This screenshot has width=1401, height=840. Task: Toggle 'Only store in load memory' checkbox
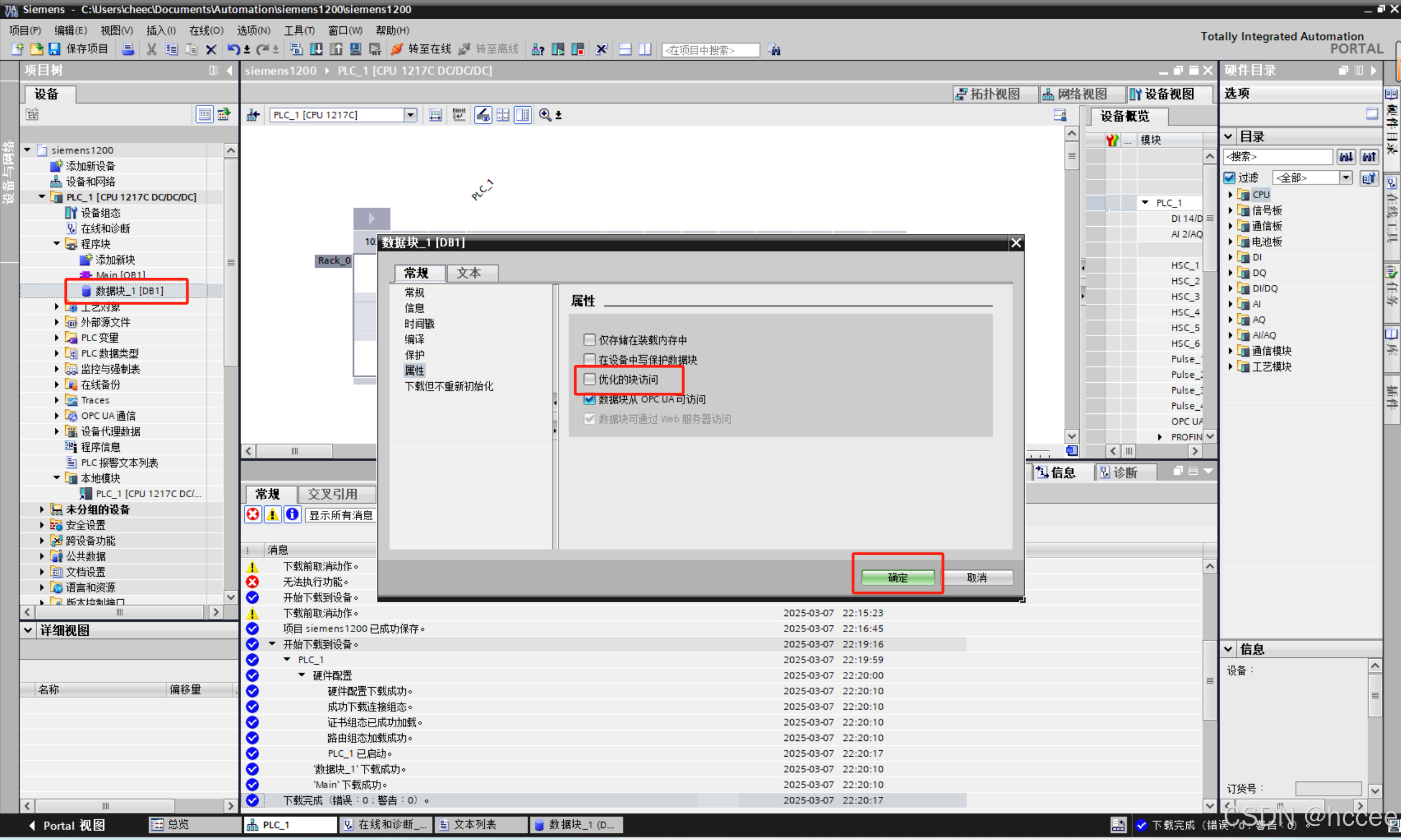590,340
